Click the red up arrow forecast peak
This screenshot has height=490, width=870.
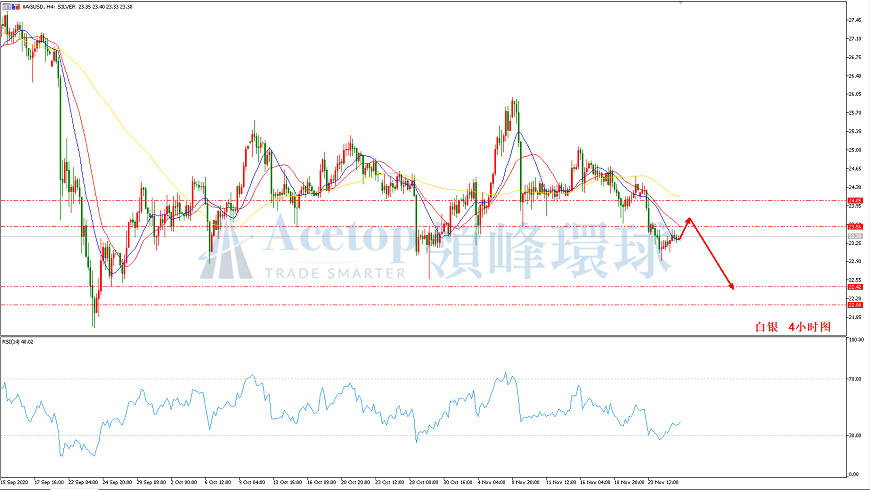tap(689, 218)
